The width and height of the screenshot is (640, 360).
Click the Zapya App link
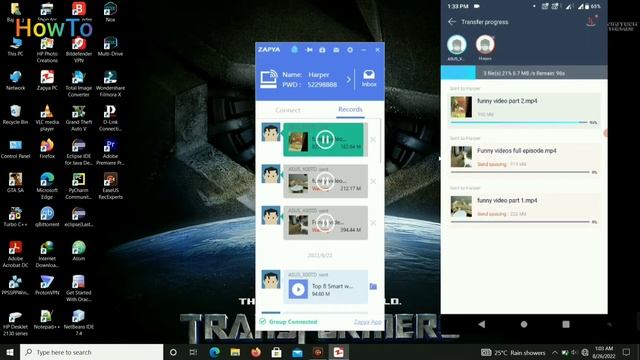point(368,322)
